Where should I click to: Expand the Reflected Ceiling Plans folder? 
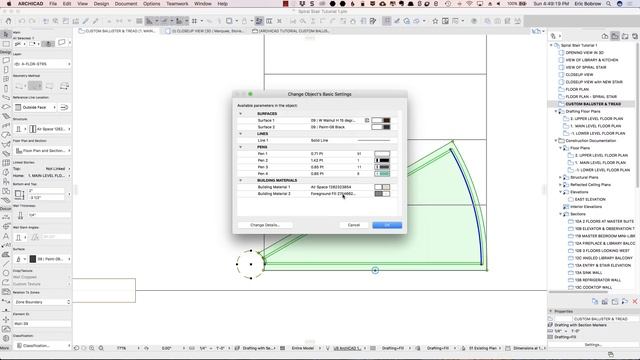click(x=560, y=184)
